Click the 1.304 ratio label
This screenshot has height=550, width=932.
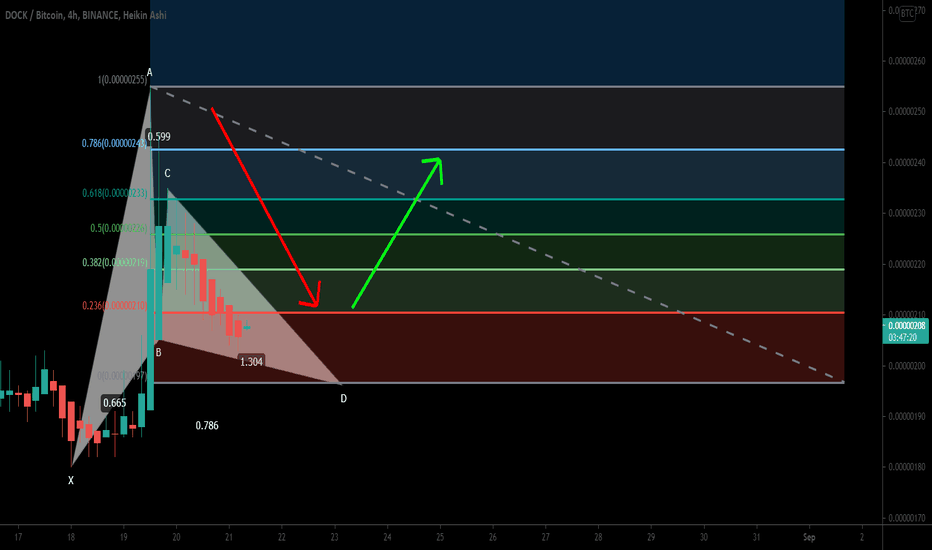coord(251,362)
